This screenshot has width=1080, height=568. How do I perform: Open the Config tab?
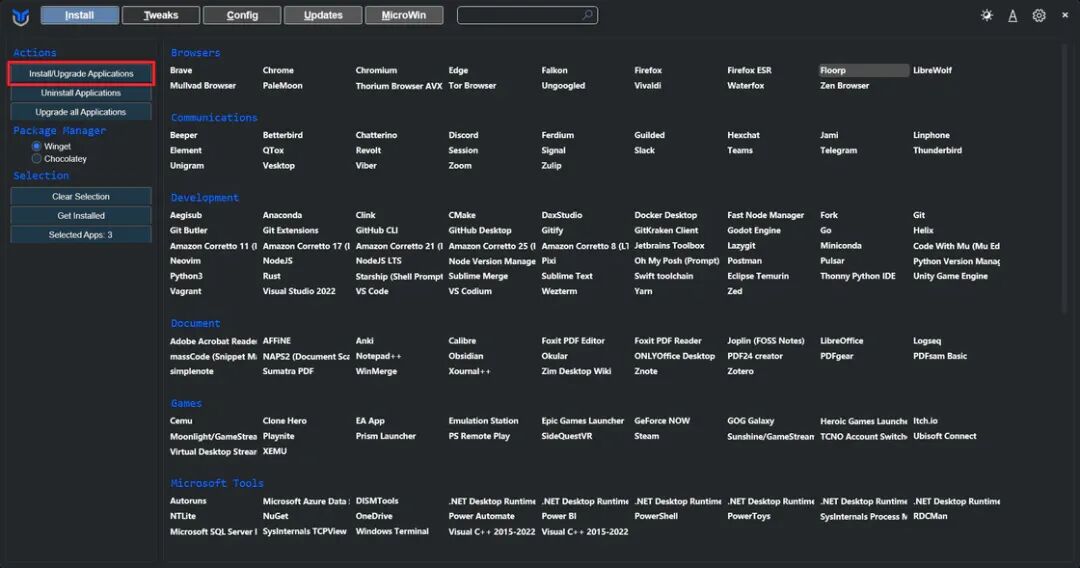(x=242, y=15)
